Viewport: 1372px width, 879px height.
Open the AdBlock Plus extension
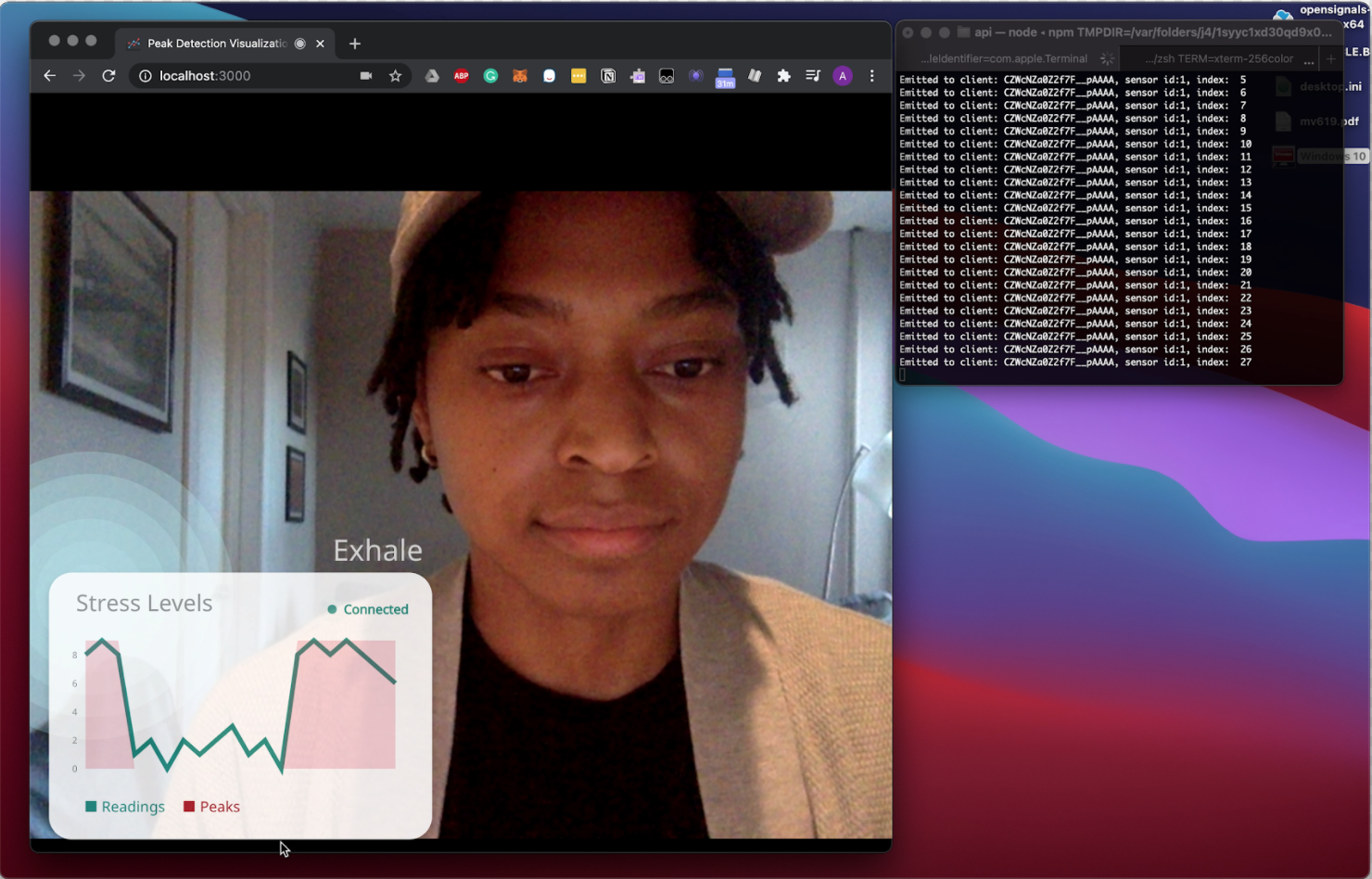coord(461,76)
